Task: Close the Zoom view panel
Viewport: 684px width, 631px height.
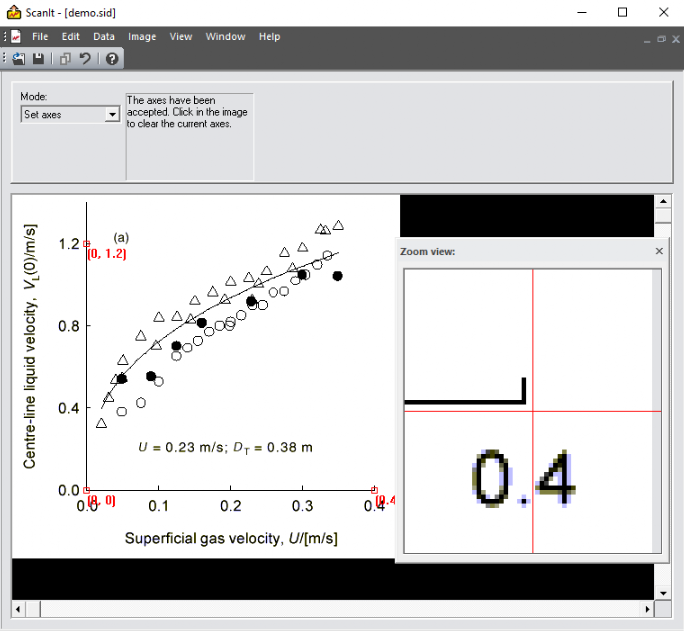Action: [659, 251]
